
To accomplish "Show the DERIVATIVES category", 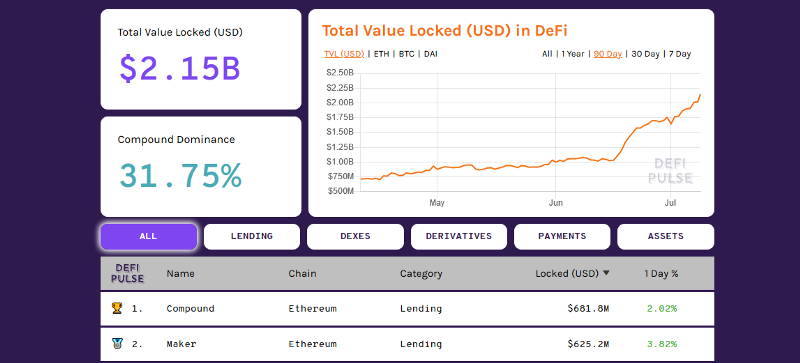I will (x=459, y=236).
